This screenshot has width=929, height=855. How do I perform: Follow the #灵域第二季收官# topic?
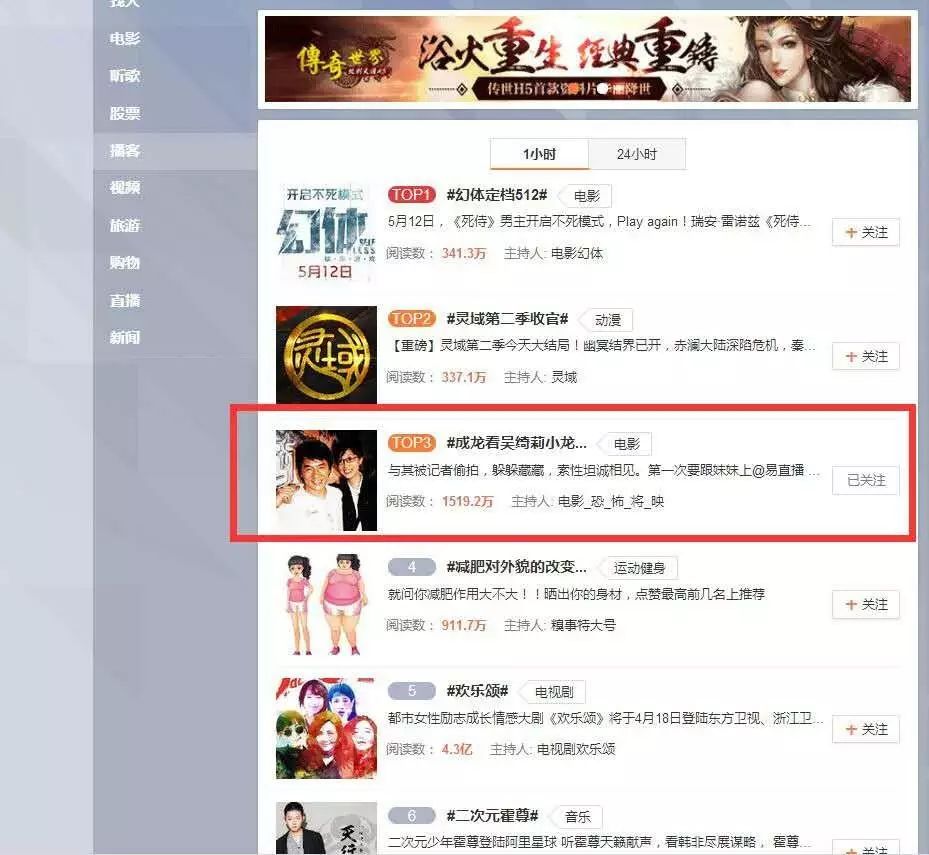pos(866,357)
